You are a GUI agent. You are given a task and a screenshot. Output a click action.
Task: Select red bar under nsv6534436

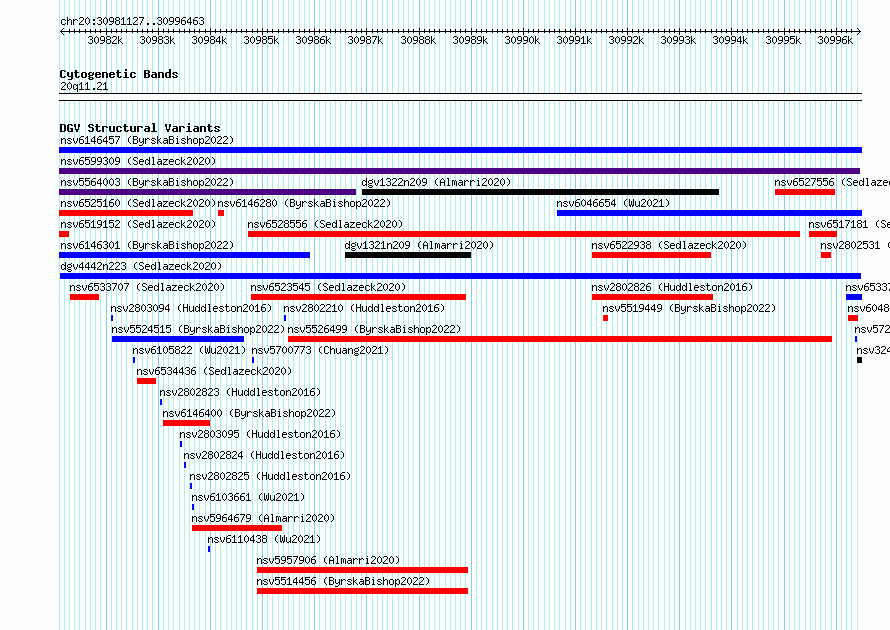[146, 381]
